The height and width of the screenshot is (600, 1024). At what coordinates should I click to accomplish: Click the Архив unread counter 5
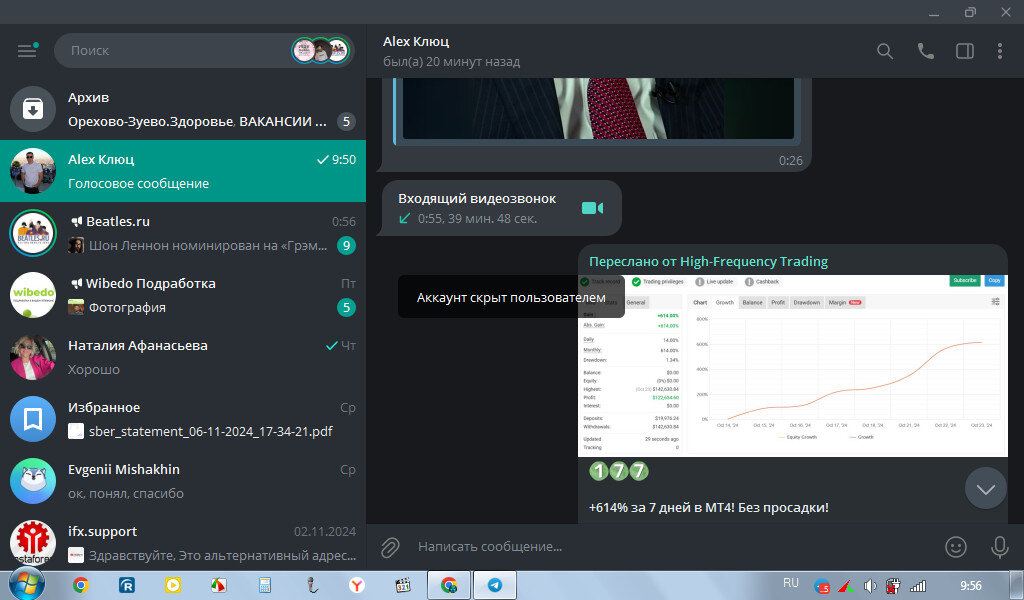click(x=346, y=121)
